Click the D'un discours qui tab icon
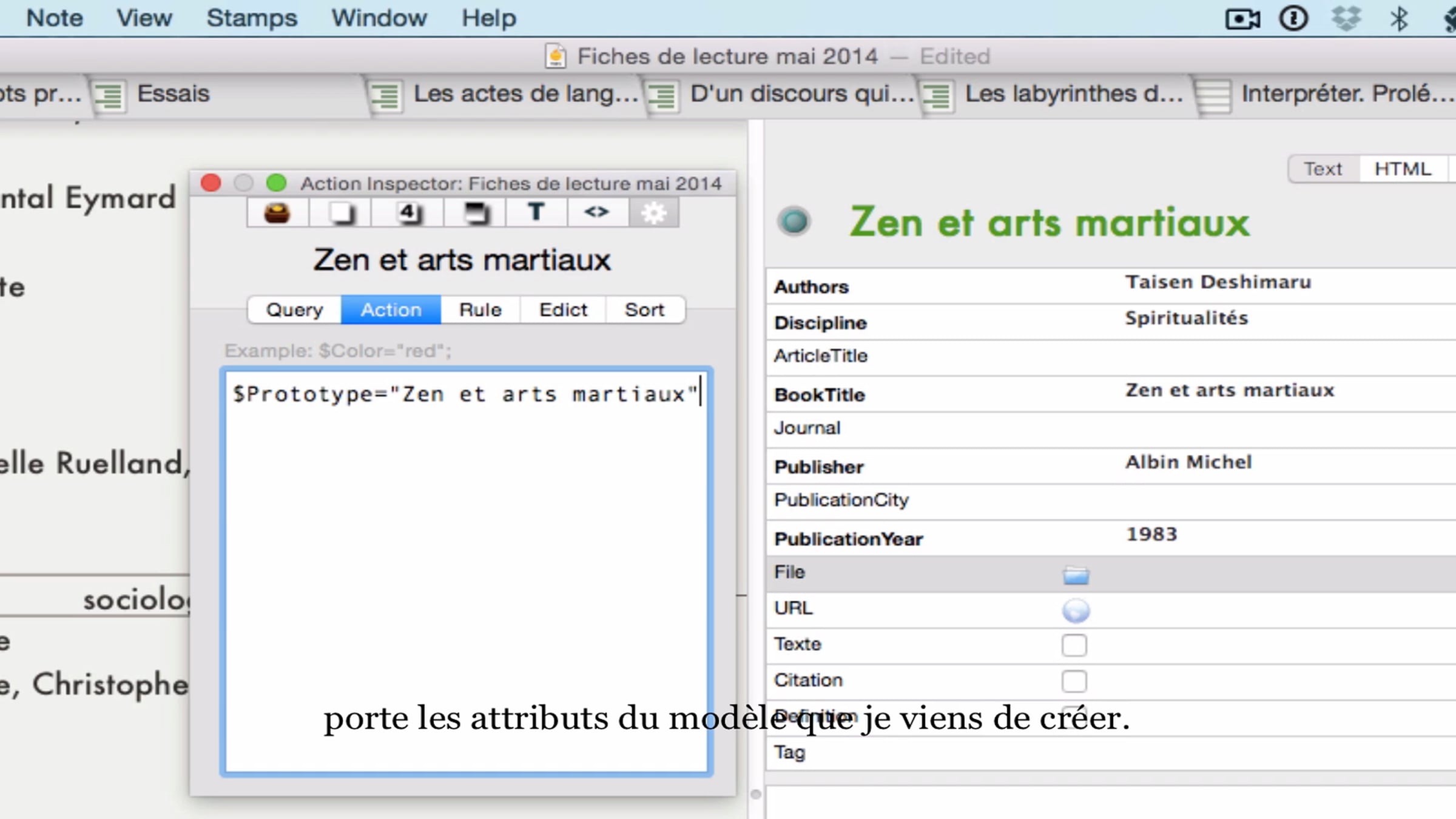Image resolution: width=1456 pixels, height=819 pixels. pos(662,95)
